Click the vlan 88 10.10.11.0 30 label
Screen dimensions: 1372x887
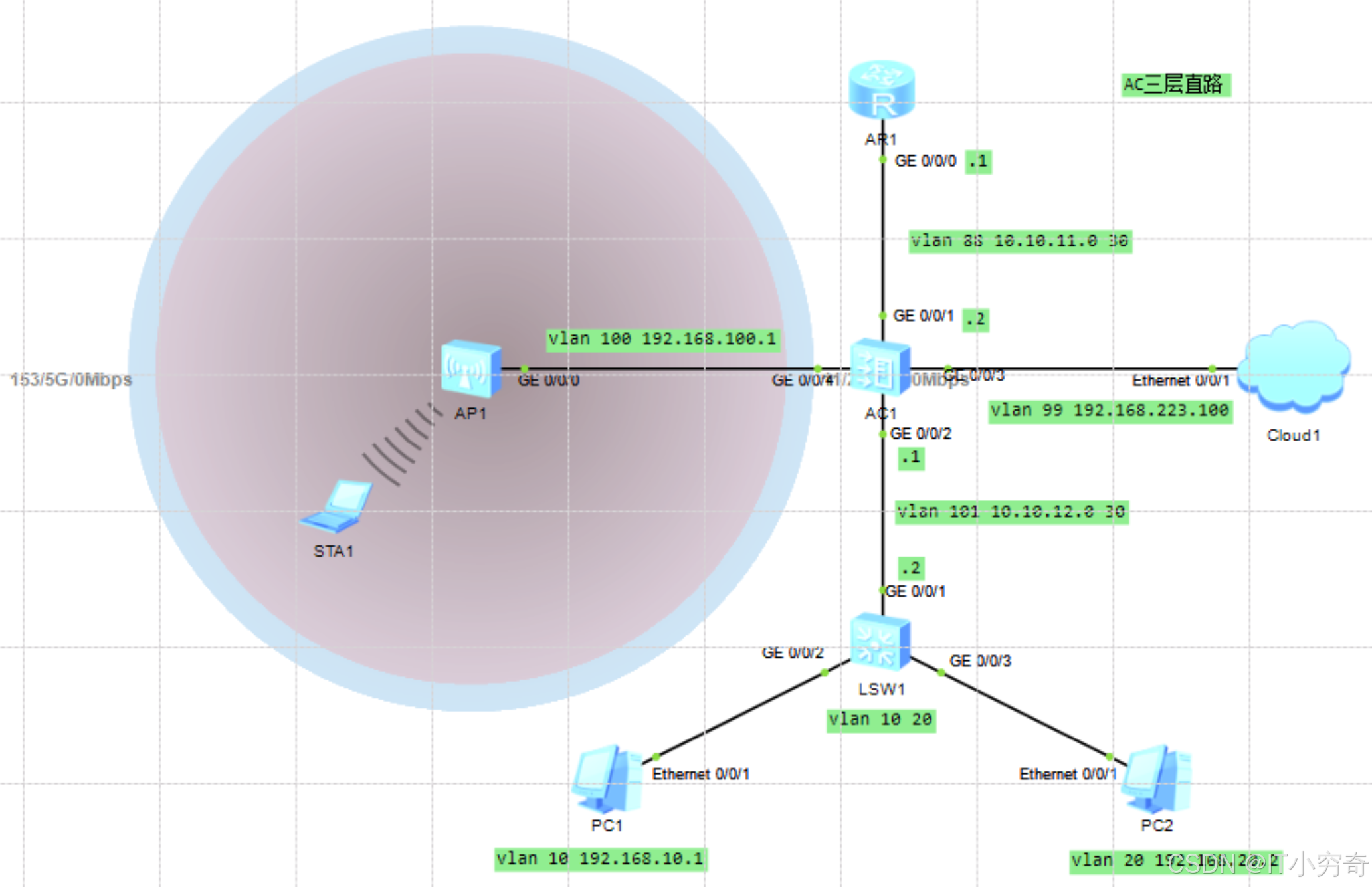point(1019,241)
